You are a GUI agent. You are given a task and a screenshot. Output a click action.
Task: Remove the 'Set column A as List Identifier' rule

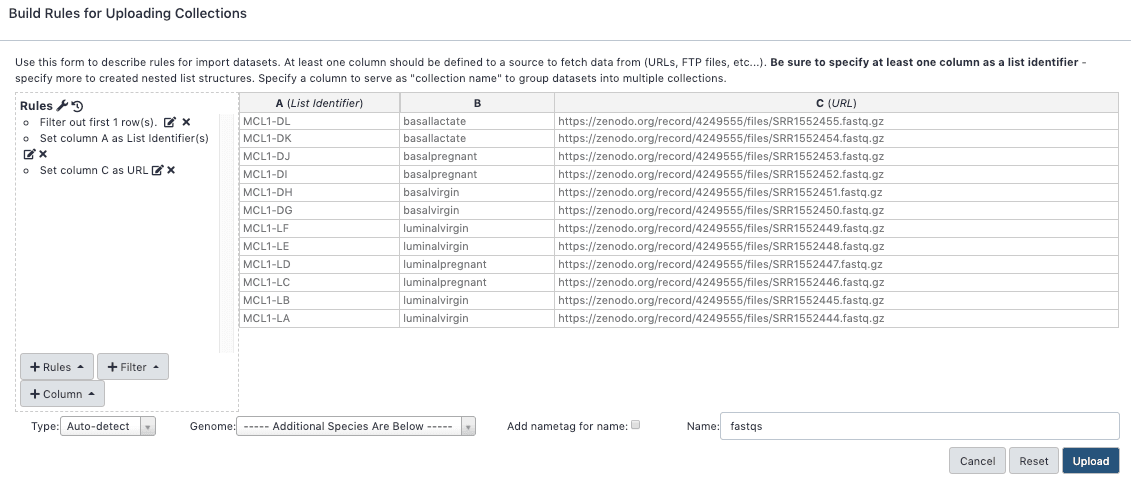43,154
